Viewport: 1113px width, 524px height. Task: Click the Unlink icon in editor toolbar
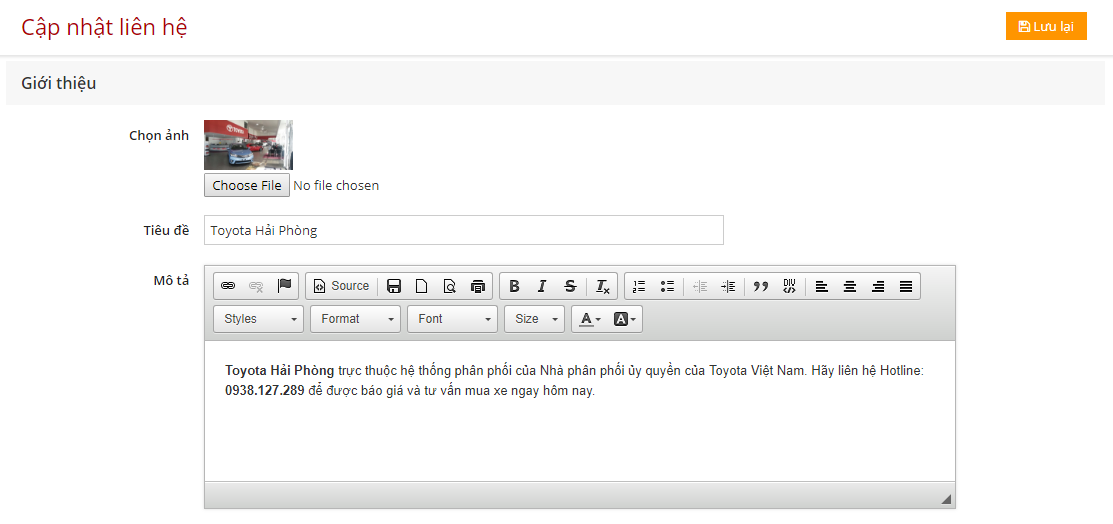(x=256, y=285)
